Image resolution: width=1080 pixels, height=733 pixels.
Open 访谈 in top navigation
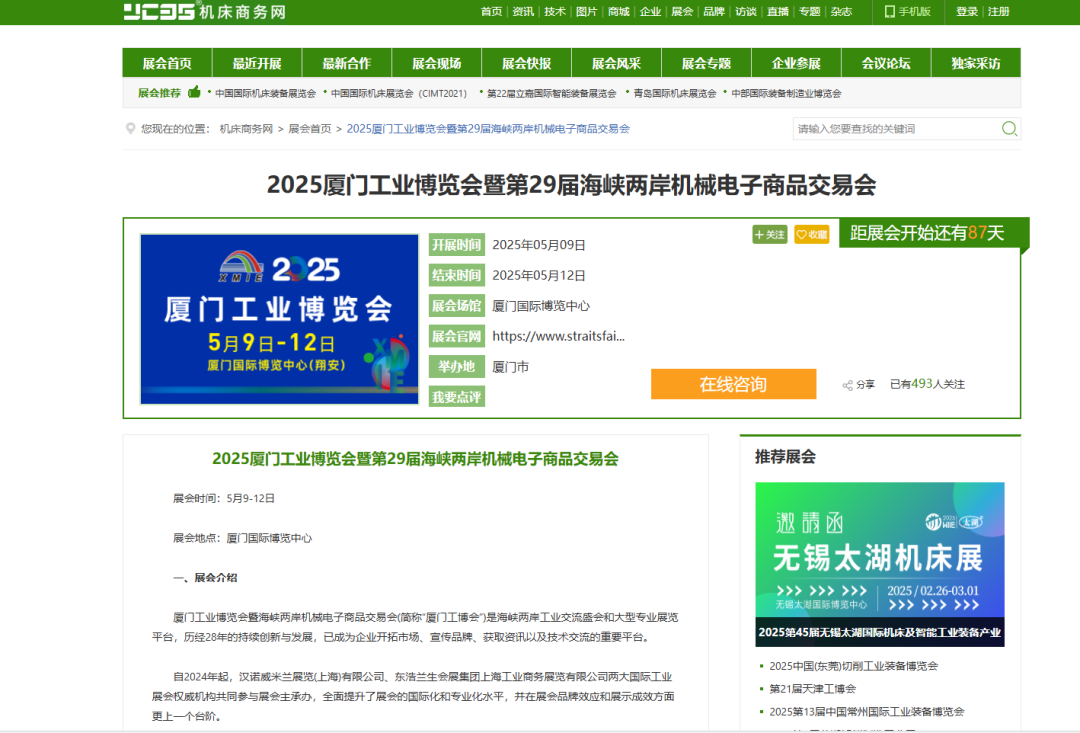(746, 12)
